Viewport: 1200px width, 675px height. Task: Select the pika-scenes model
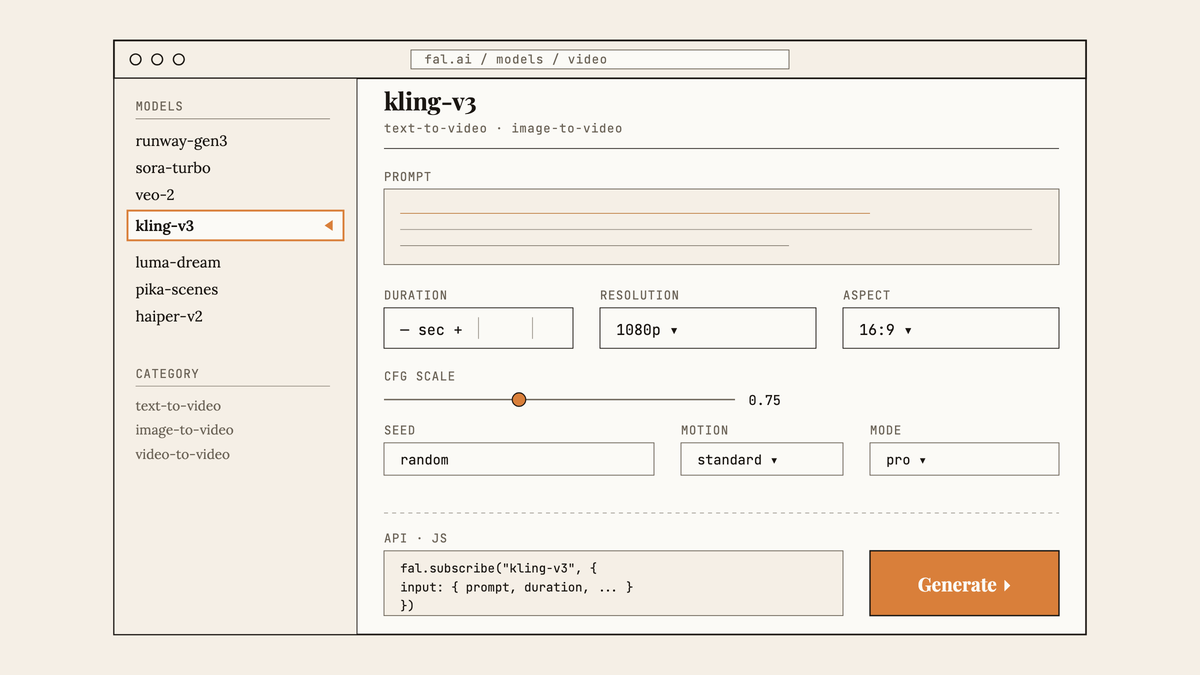177,289
